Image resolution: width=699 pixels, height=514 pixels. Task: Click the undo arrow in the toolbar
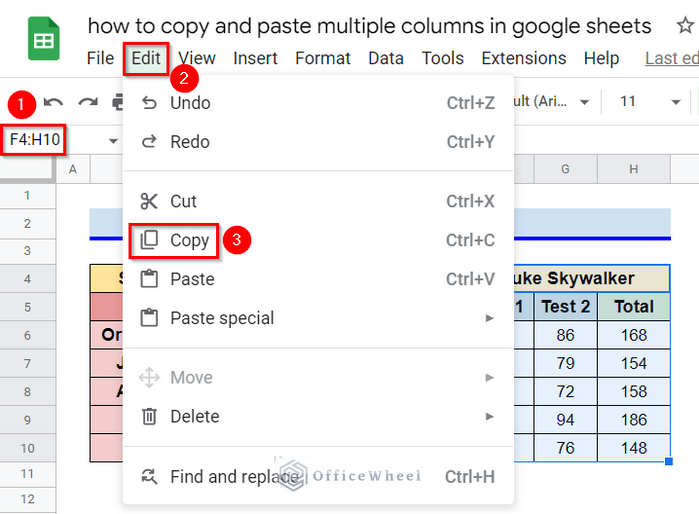pos(54,102)
